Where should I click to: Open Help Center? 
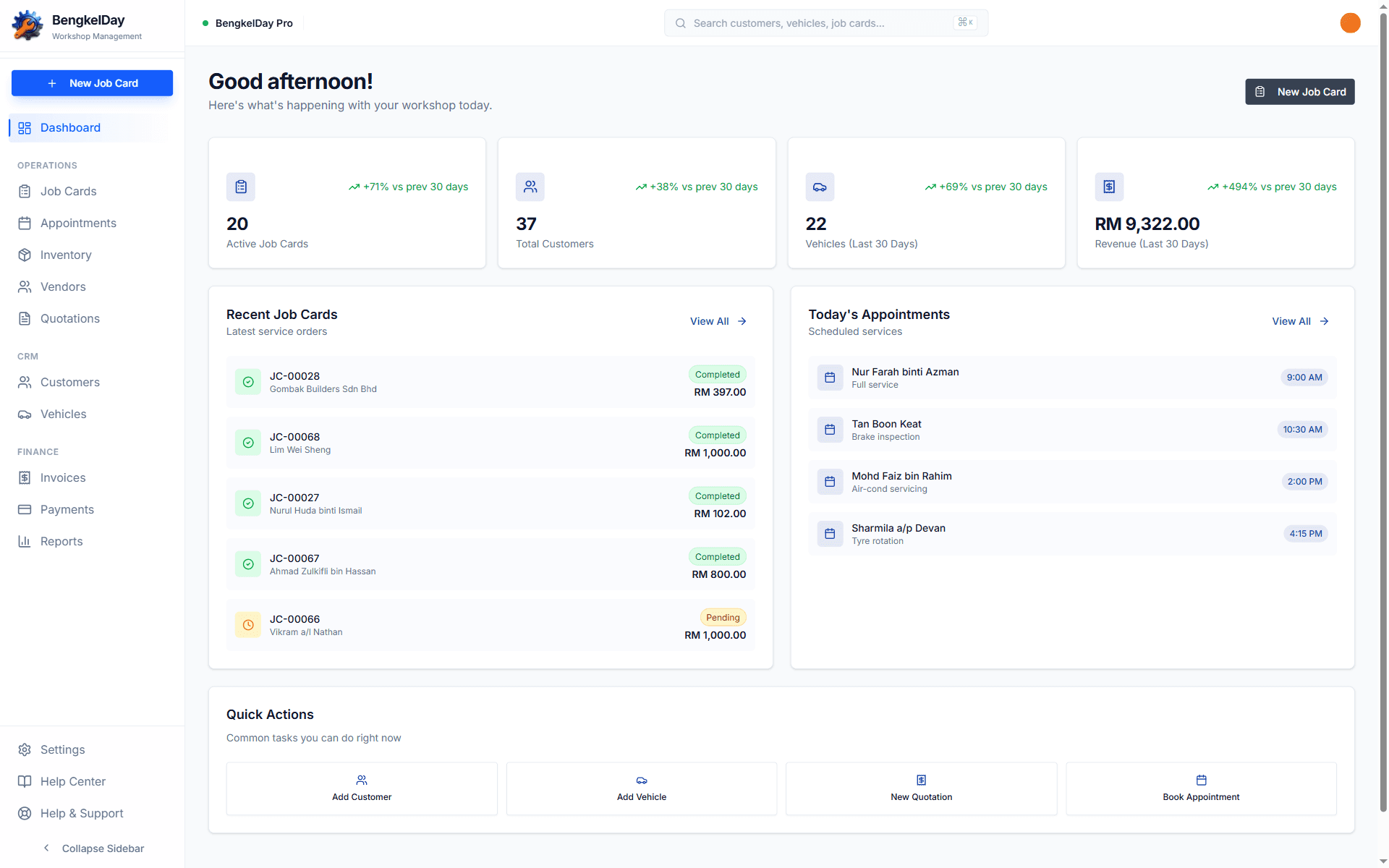click(x=92, y=782)
